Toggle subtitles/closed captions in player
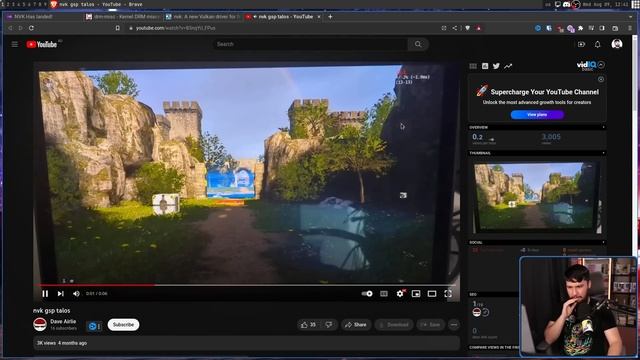The image size is (640, 360). [x=384, y=293]
